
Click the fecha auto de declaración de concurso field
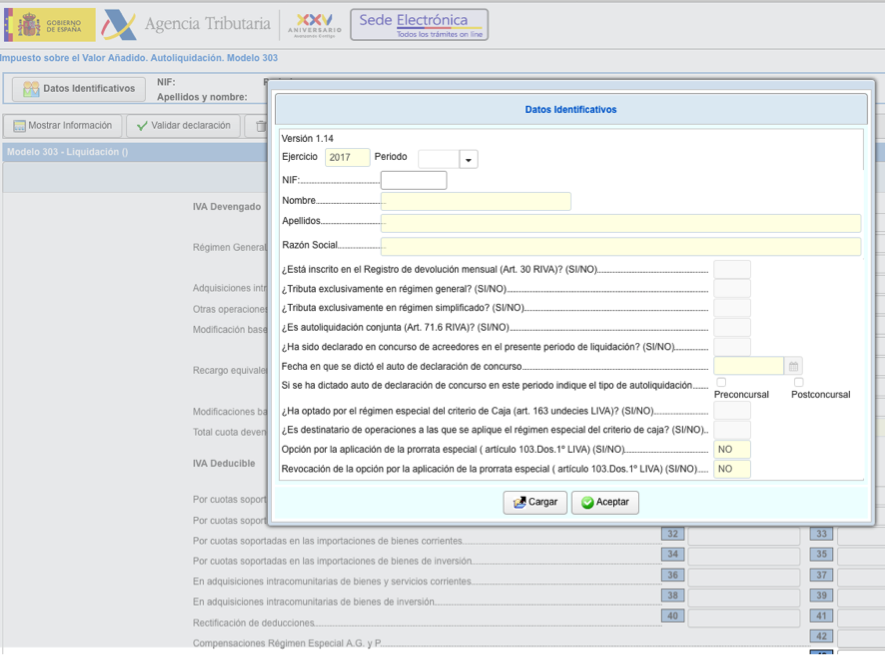[748, 366]
